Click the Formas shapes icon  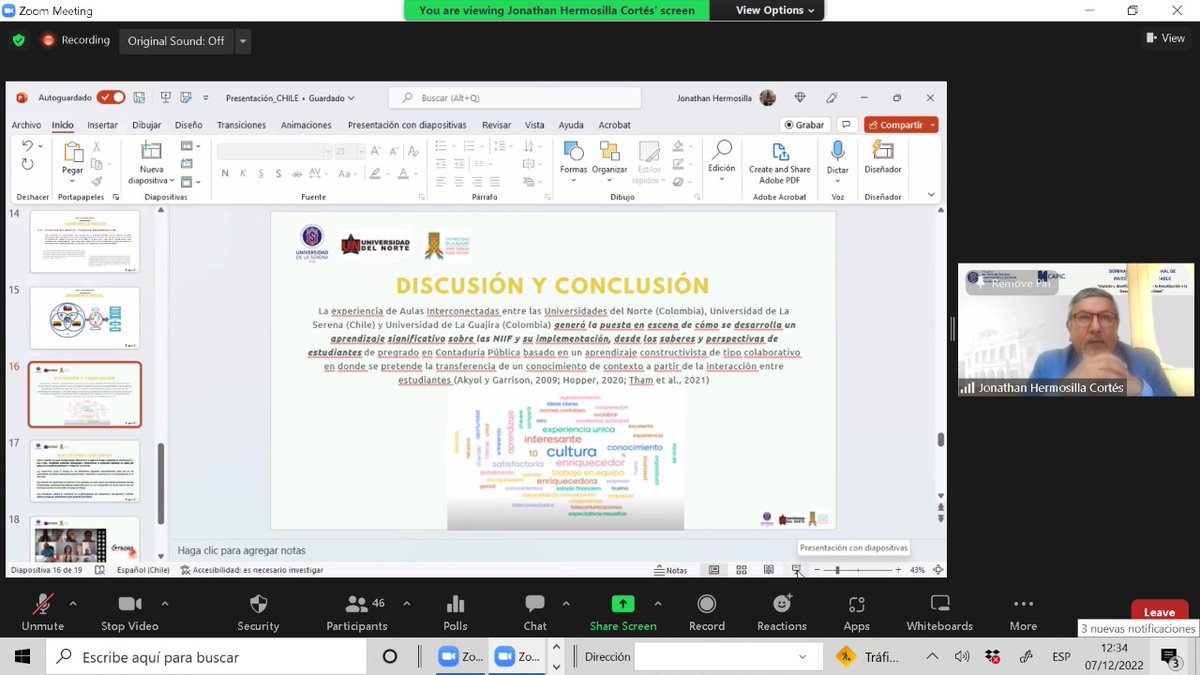[573, 151]
